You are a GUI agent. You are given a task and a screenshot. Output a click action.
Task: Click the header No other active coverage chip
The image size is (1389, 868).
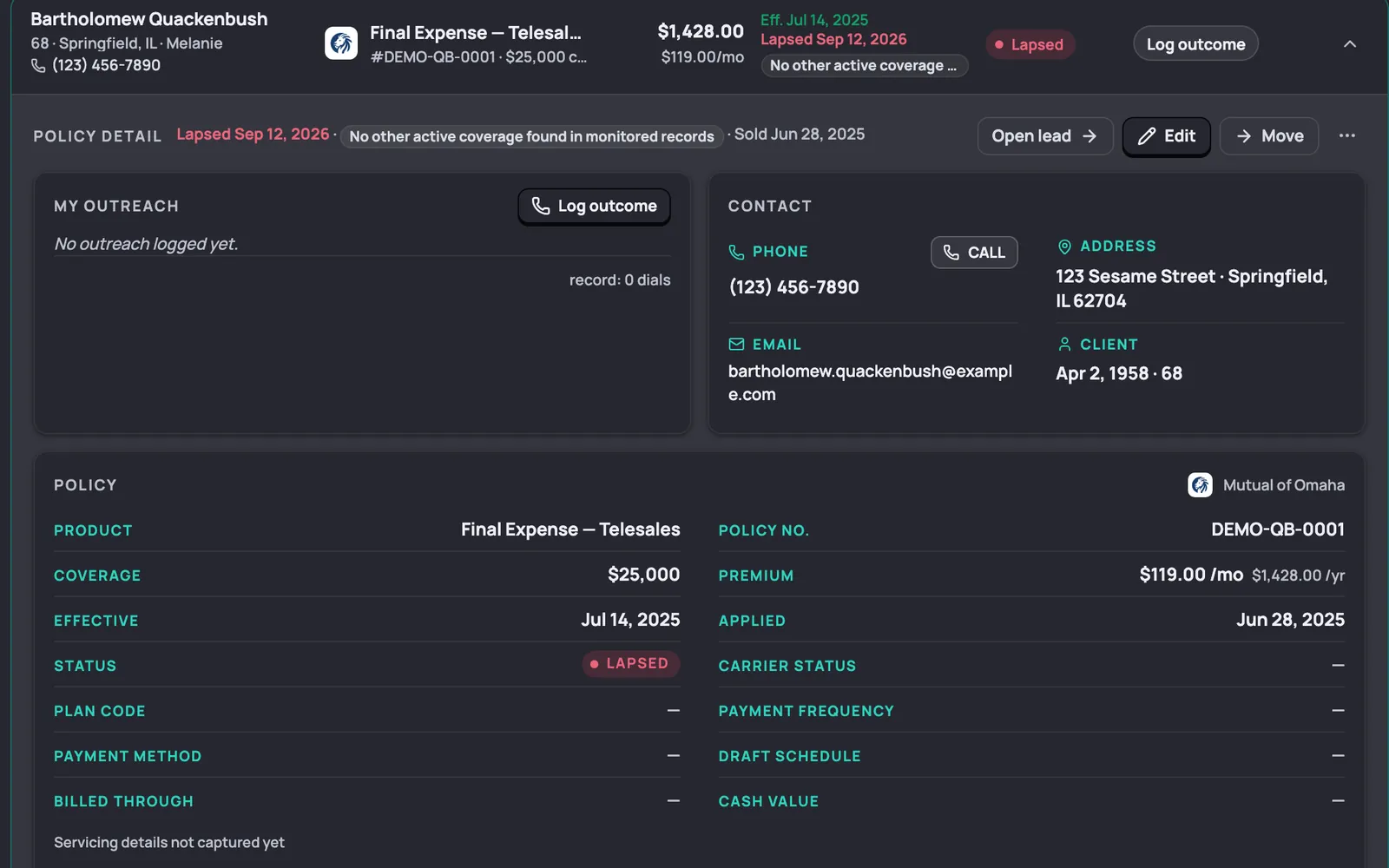(x=864, y=66)
